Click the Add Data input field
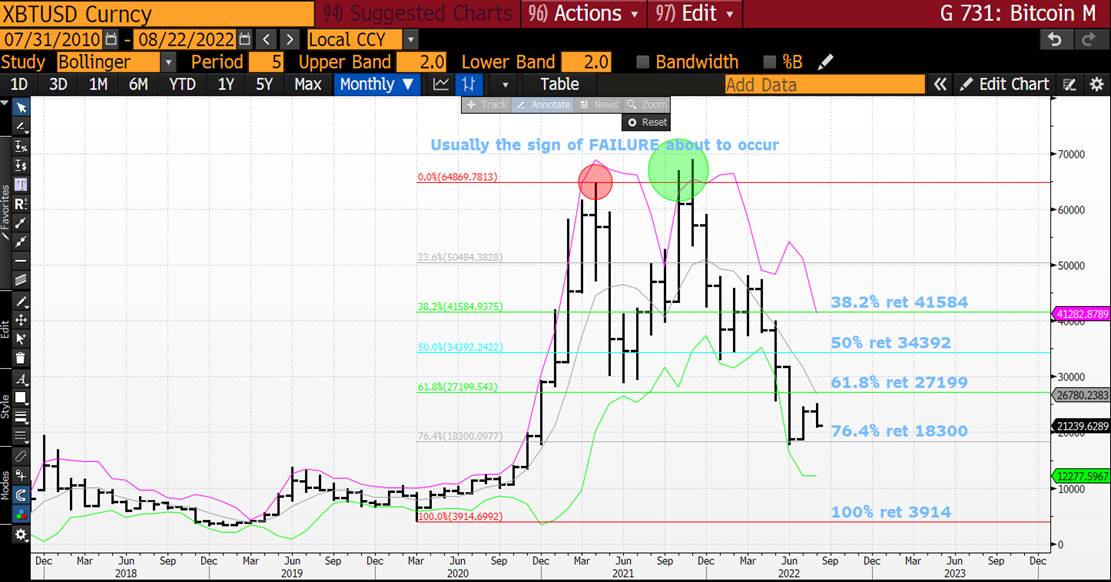1111x582 pixels. point(825,84)
